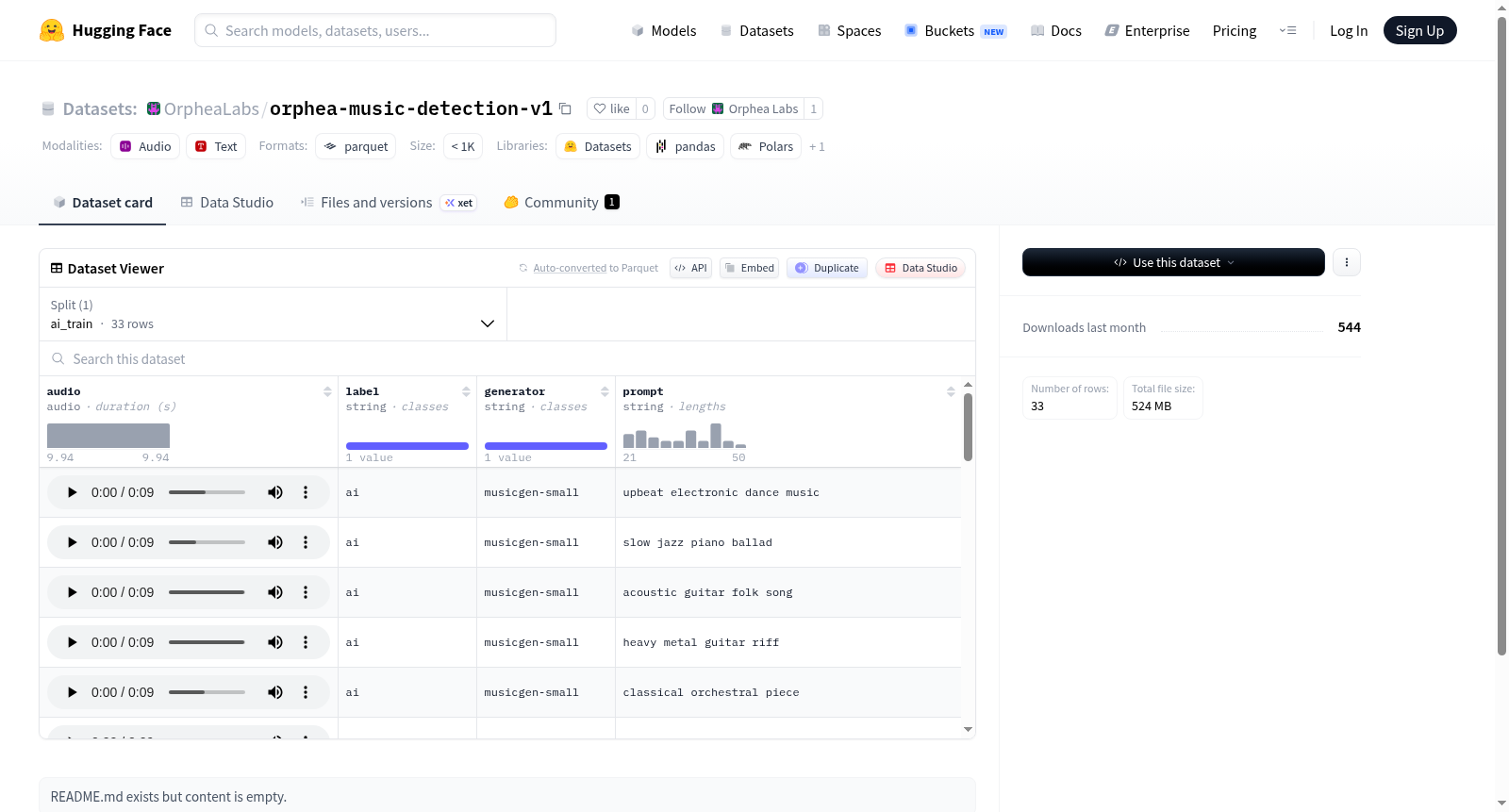Viewport: 1509px width, 812px height.
Task: Open audio options for acoustic guitar folk row
Action: 306,592
